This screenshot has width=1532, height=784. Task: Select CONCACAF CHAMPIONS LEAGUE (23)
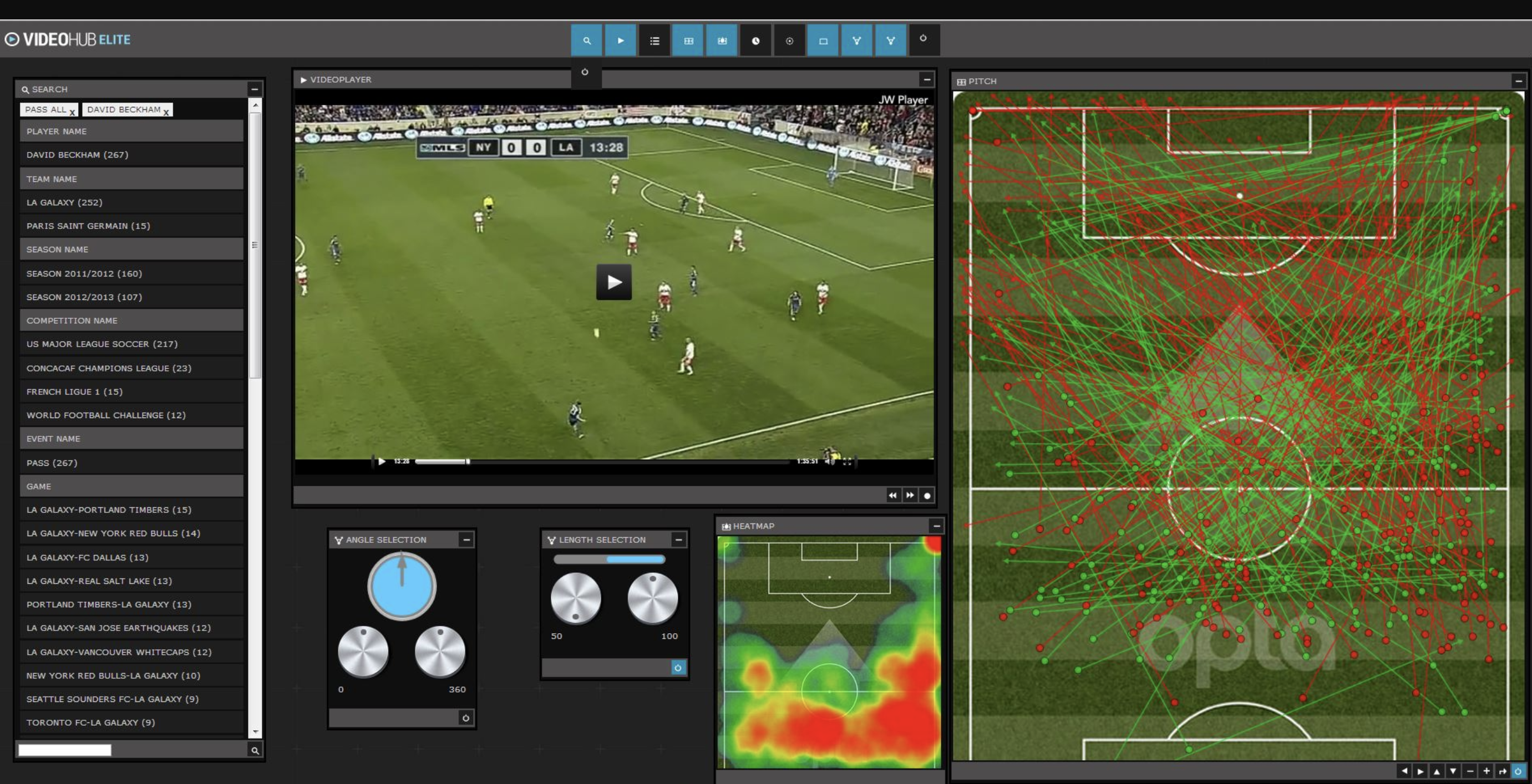(131, 368)
